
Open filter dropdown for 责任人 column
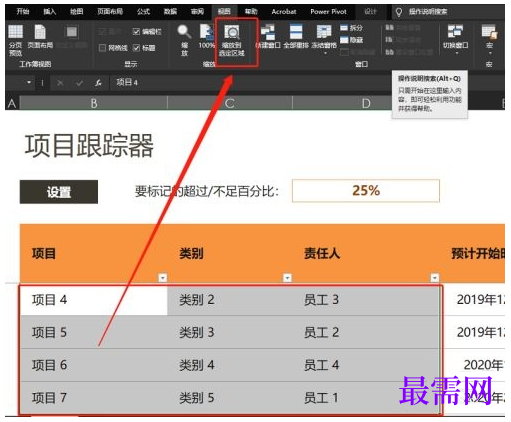pos(435,278)
